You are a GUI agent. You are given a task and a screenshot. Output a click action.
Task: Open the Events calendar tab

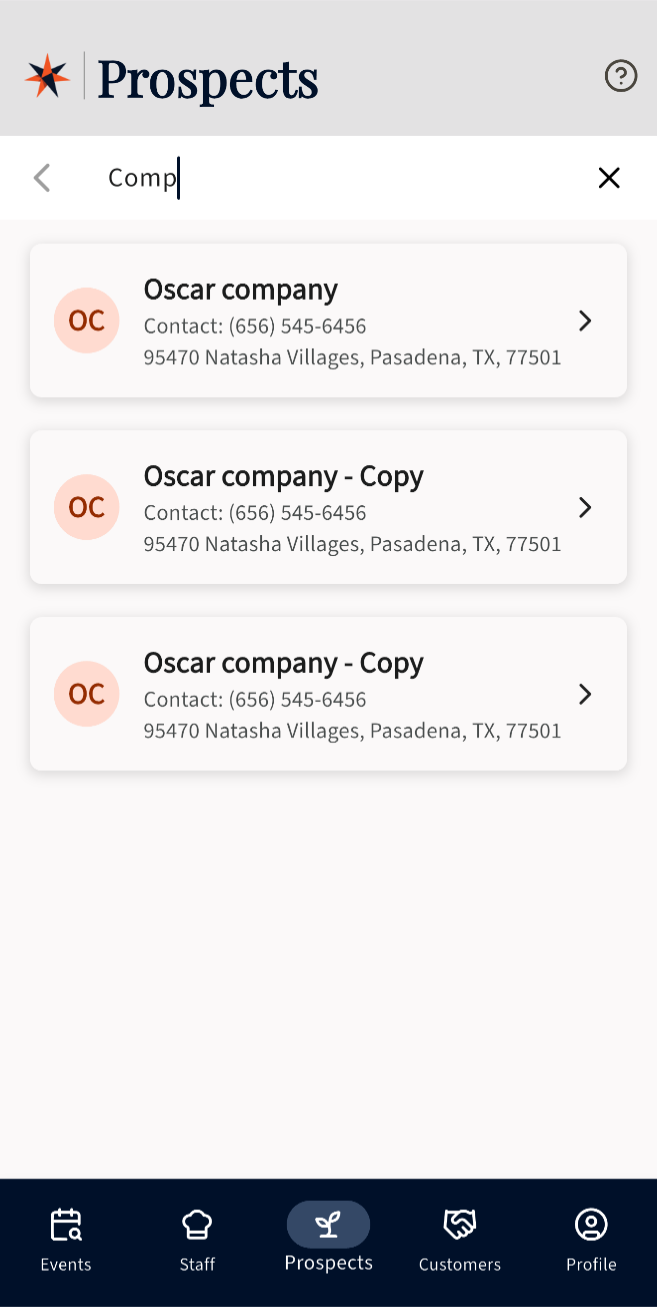pyautogui.click(x=66, y=1240)
